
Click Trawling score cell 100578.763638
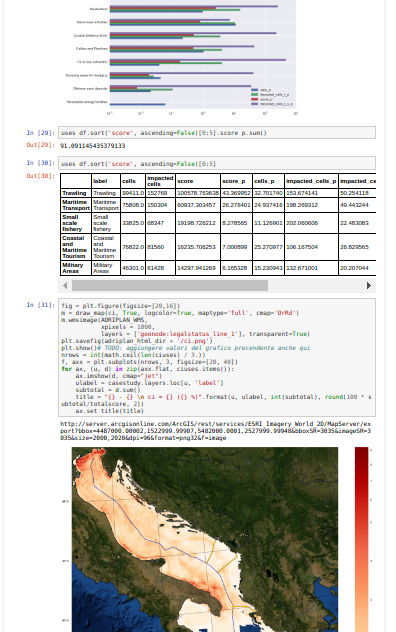(x=198, y=193)
